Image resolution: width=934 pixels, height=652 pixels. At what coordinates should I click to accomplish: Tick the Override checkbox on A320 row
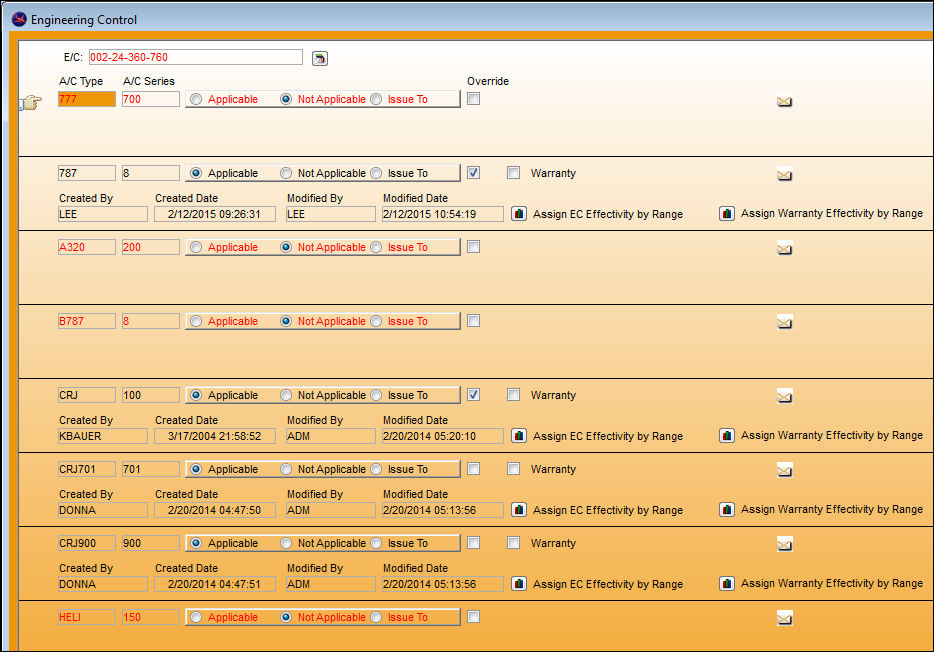point(474,247)
